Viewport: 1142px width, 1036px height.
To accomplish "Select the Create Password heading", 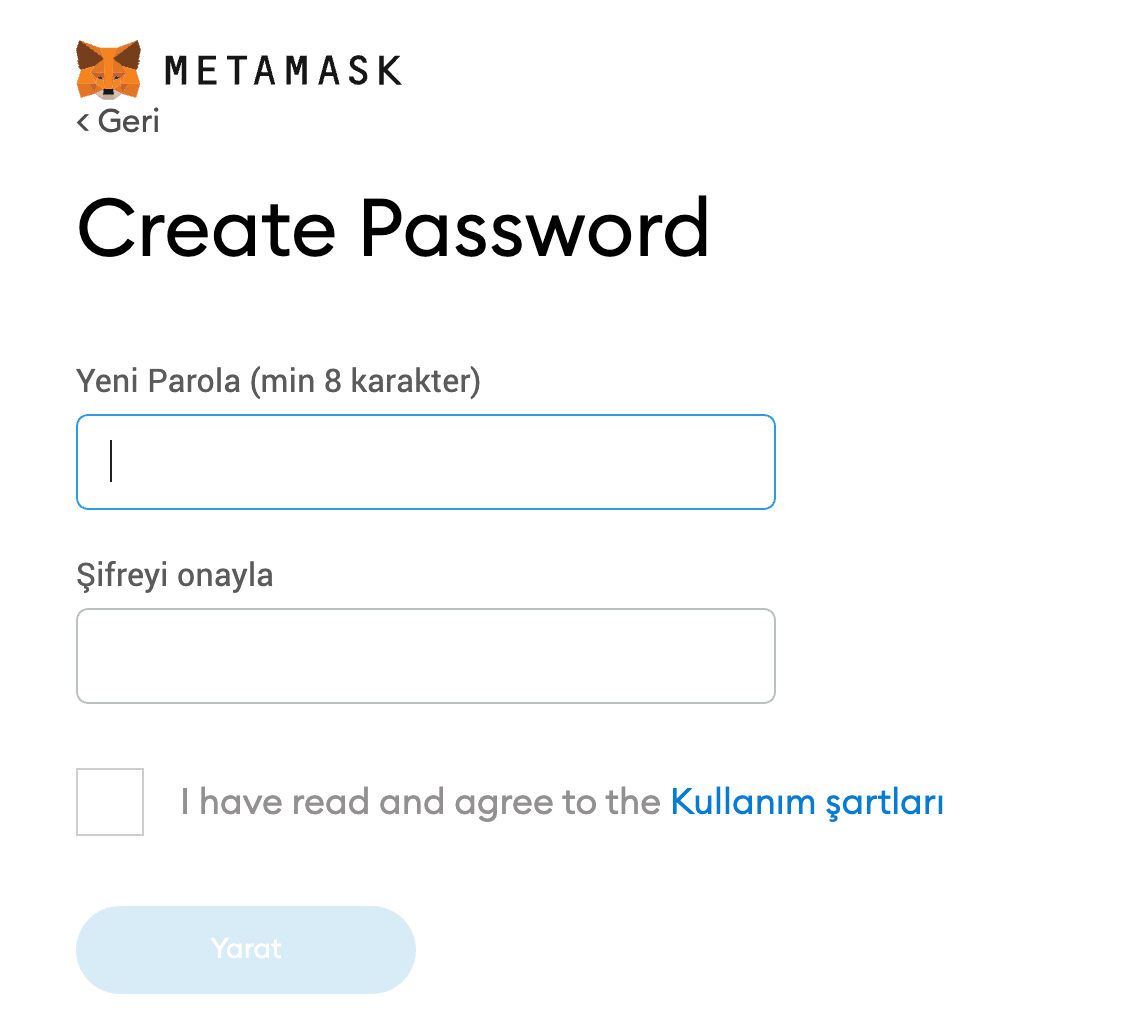I will pos(393,229).
